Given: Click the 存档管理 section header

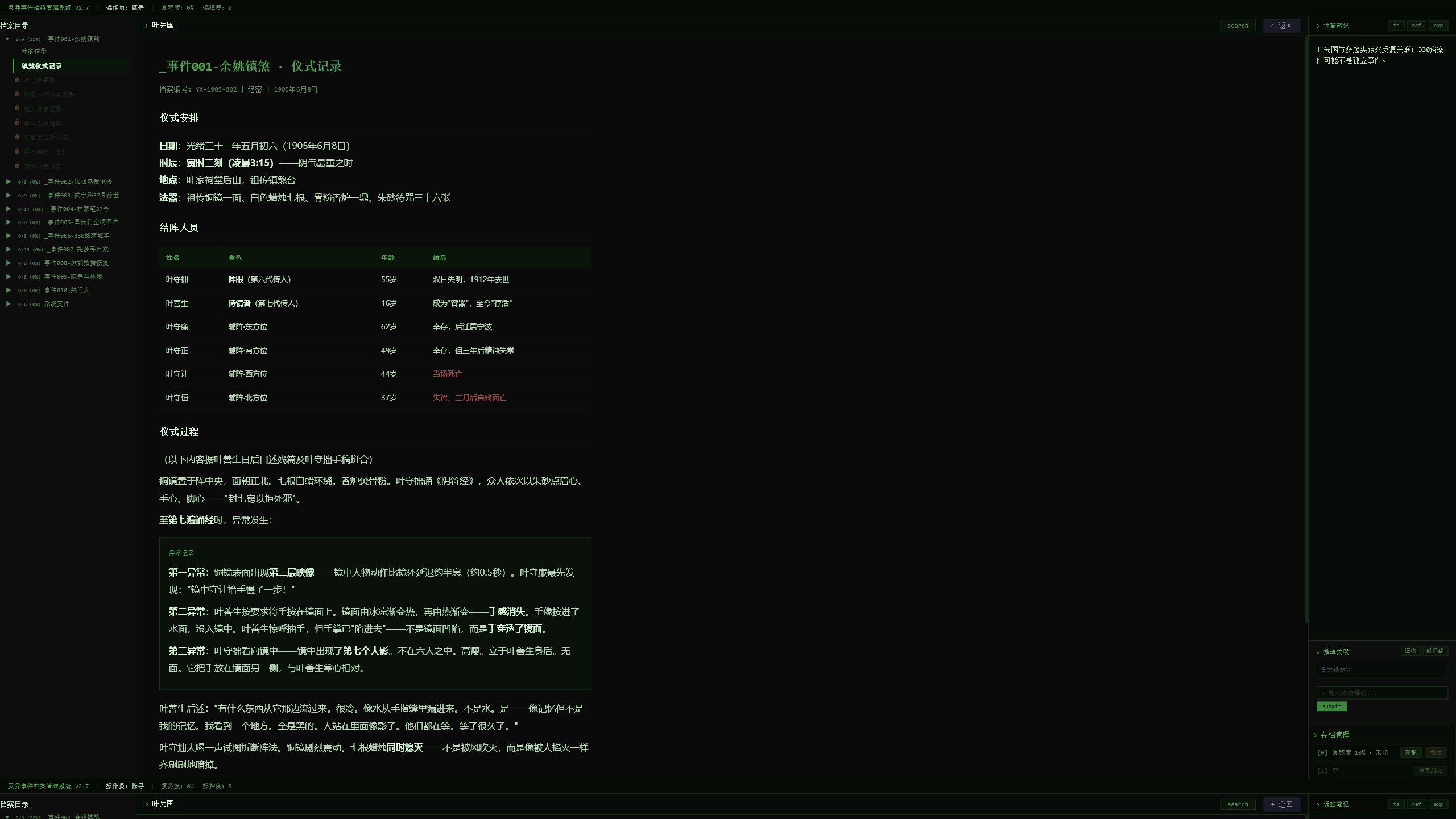Looking at the screenshot, I should (1331, 735).
